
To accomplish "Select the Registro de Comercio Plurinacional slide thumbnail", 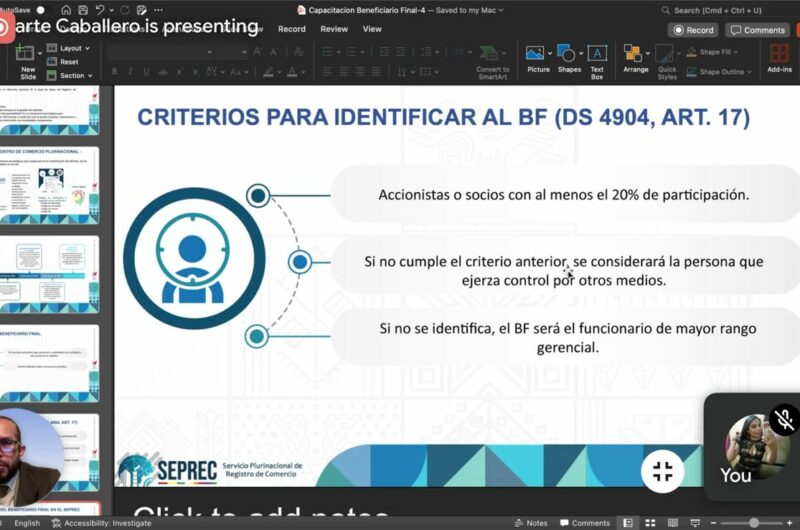I will pos(49,186).
